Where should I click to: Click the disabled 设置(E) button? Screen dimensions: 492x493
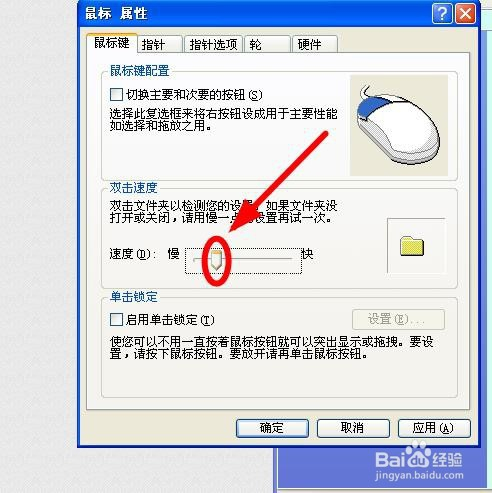click(x=398, y=319)
